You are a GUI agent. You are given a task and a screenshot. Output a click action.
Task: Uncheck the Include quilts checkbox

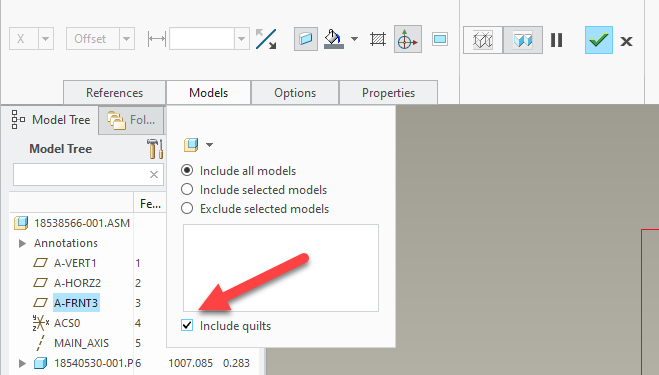coord(187,325)
